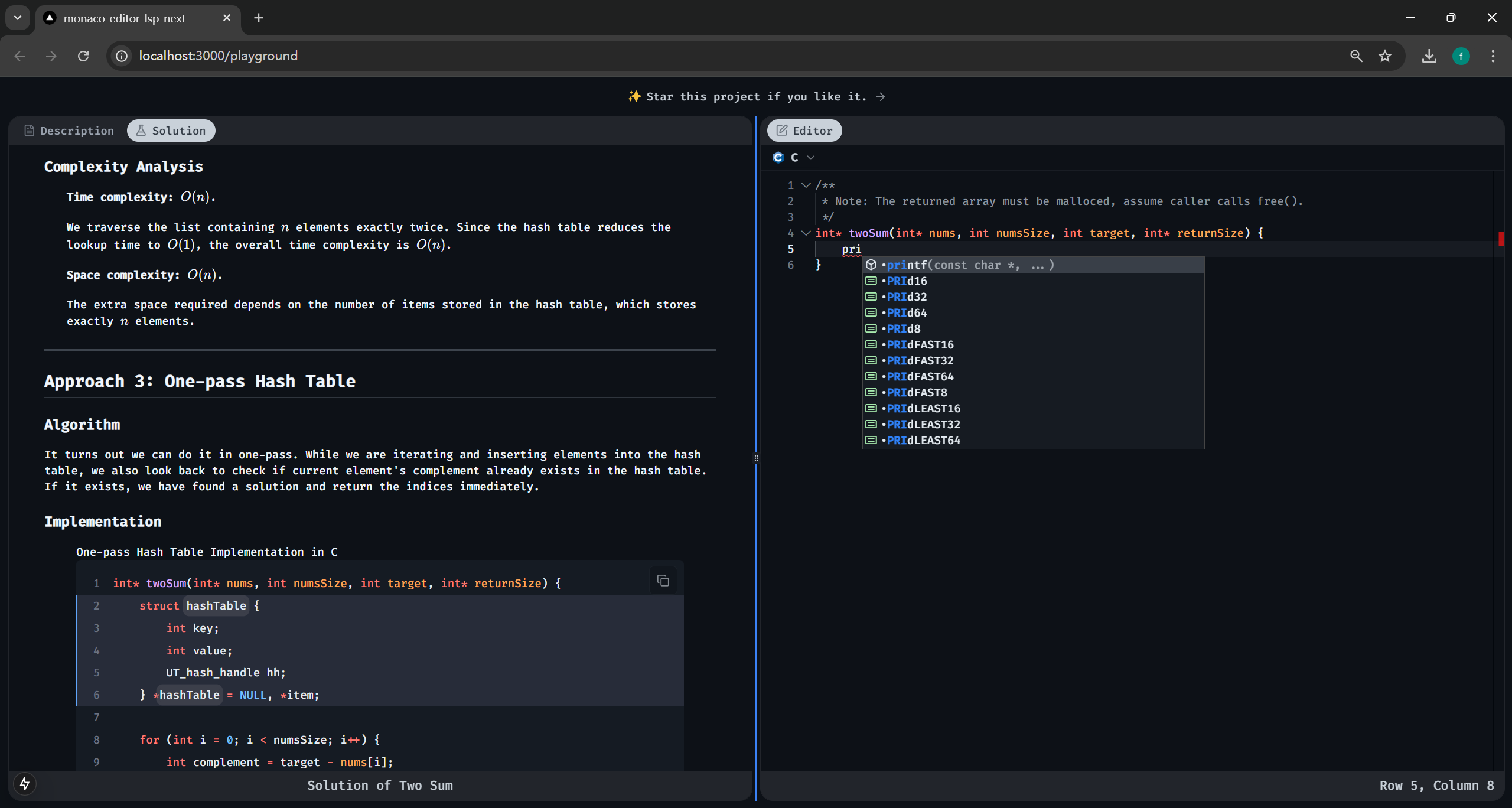The width and height of the screenshot is (1512, 808).
Task: Click the zoom magnifier in address bar
Action: (1356, 56)
